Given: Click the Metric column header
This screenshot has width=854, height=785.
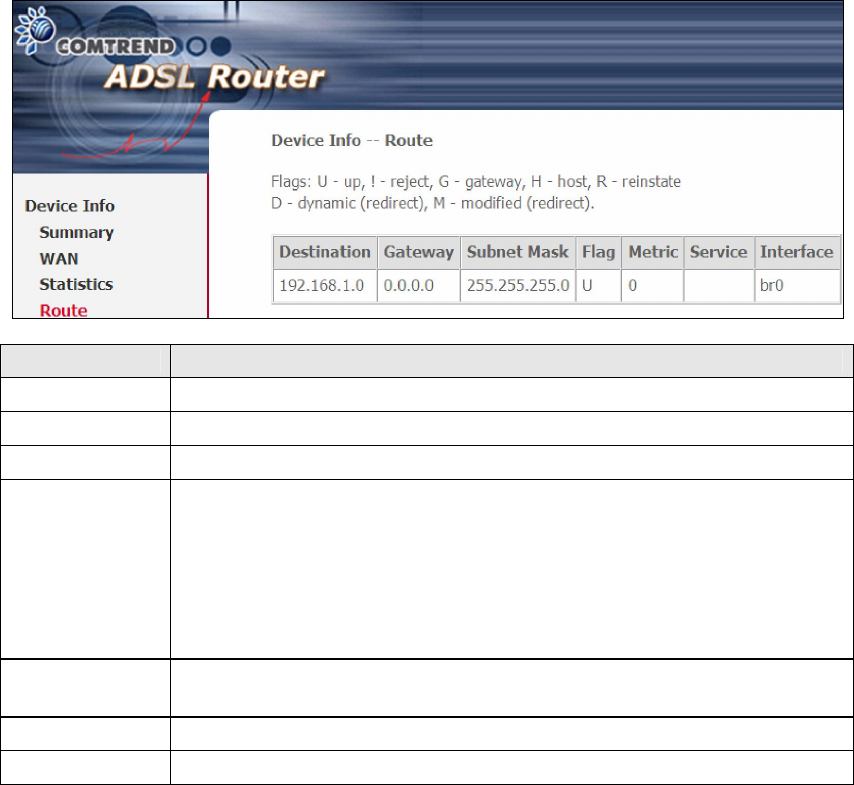Looking at the screenshot, I should (x=652, y=252).
